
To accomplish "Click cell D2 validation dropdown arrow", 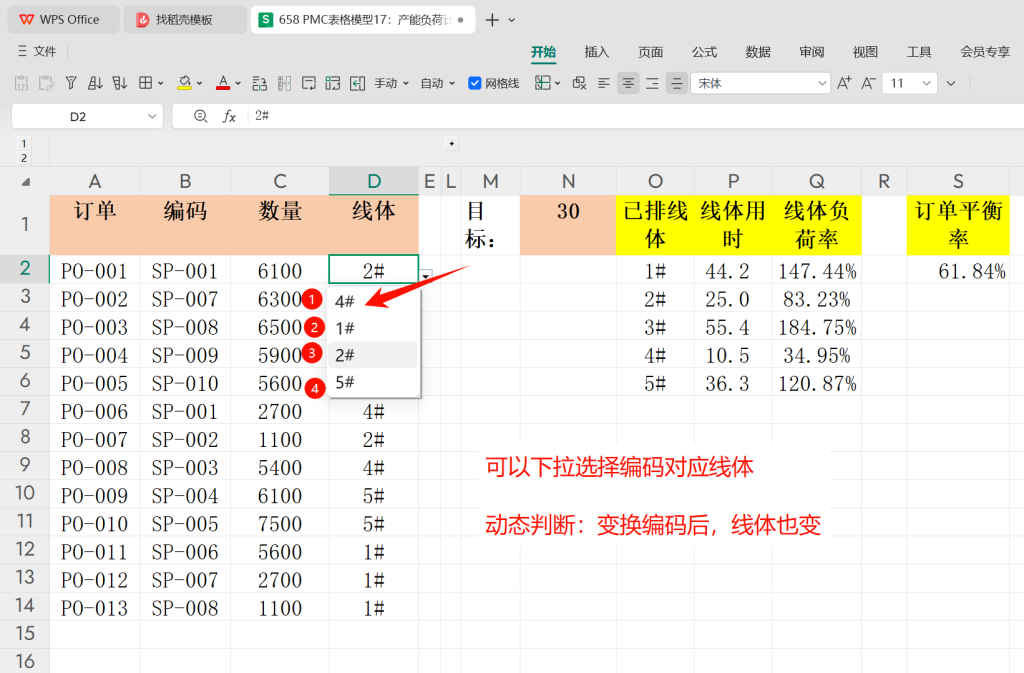I will coord(426,275).
